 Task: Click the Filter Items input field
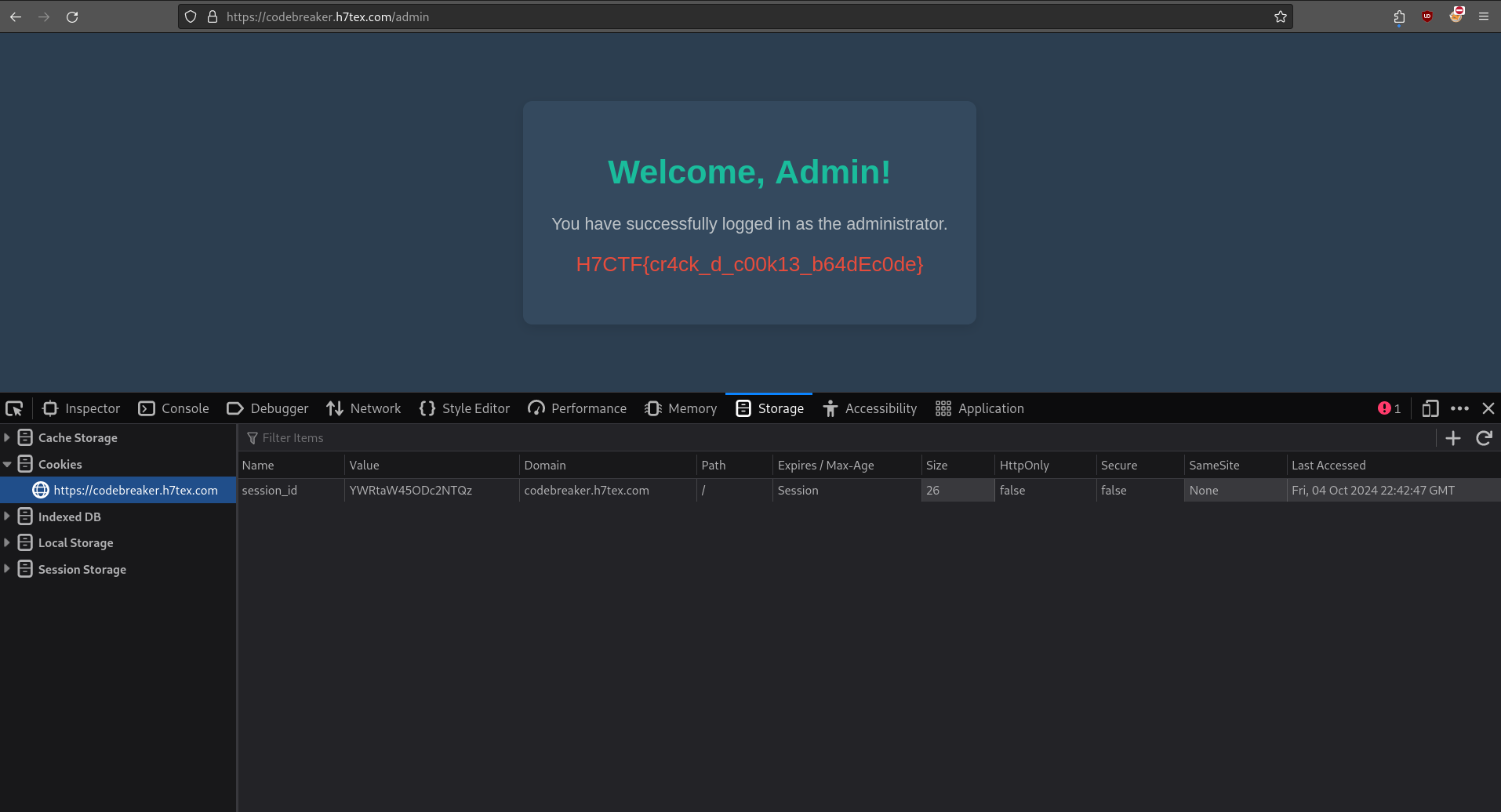coord(784,438)
